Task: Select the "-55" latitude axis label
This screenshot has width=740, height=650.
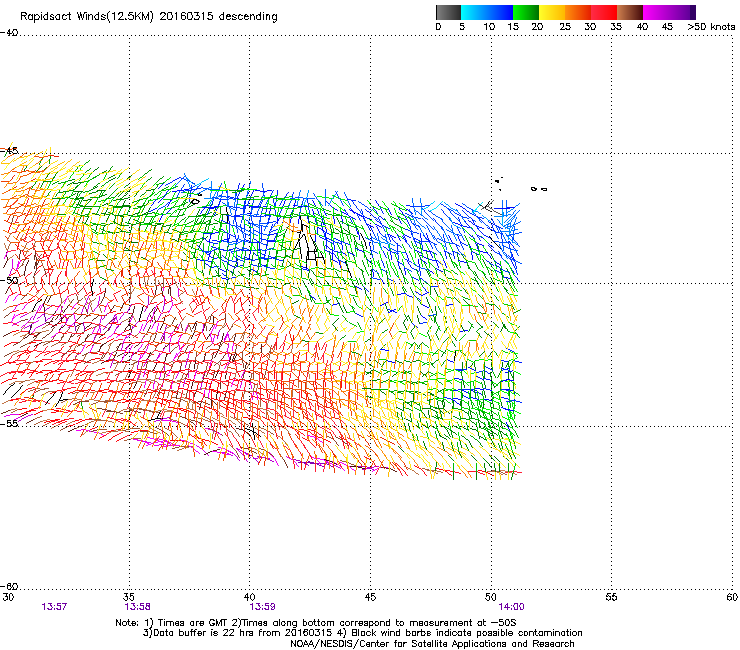Action: pos(9,423)
